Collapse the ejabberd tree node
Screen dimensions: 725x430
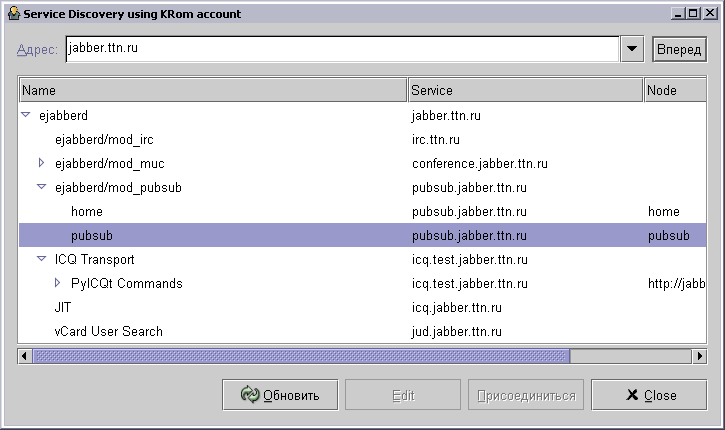[26, 116]
